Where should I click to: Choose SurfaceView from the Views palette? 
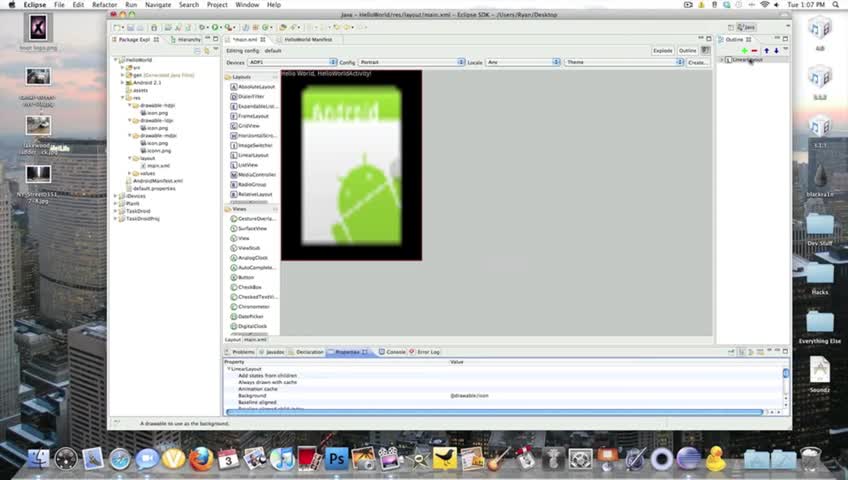coord(249,229)
